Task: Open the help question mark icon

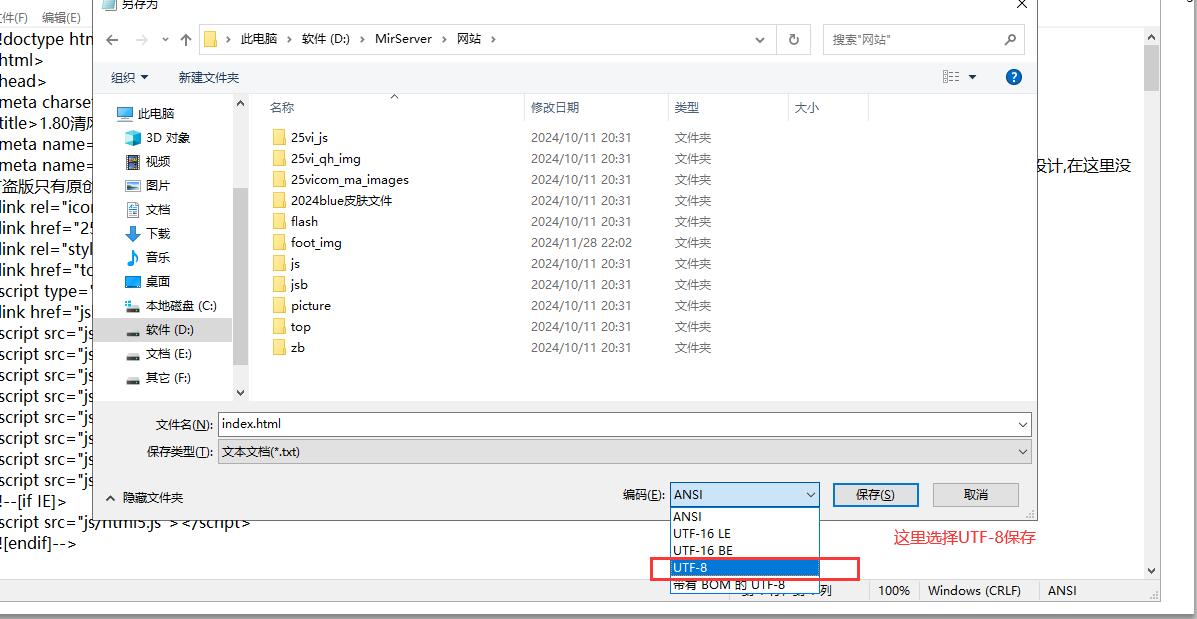Action: pyautogui.click(x=1014, y=77)
